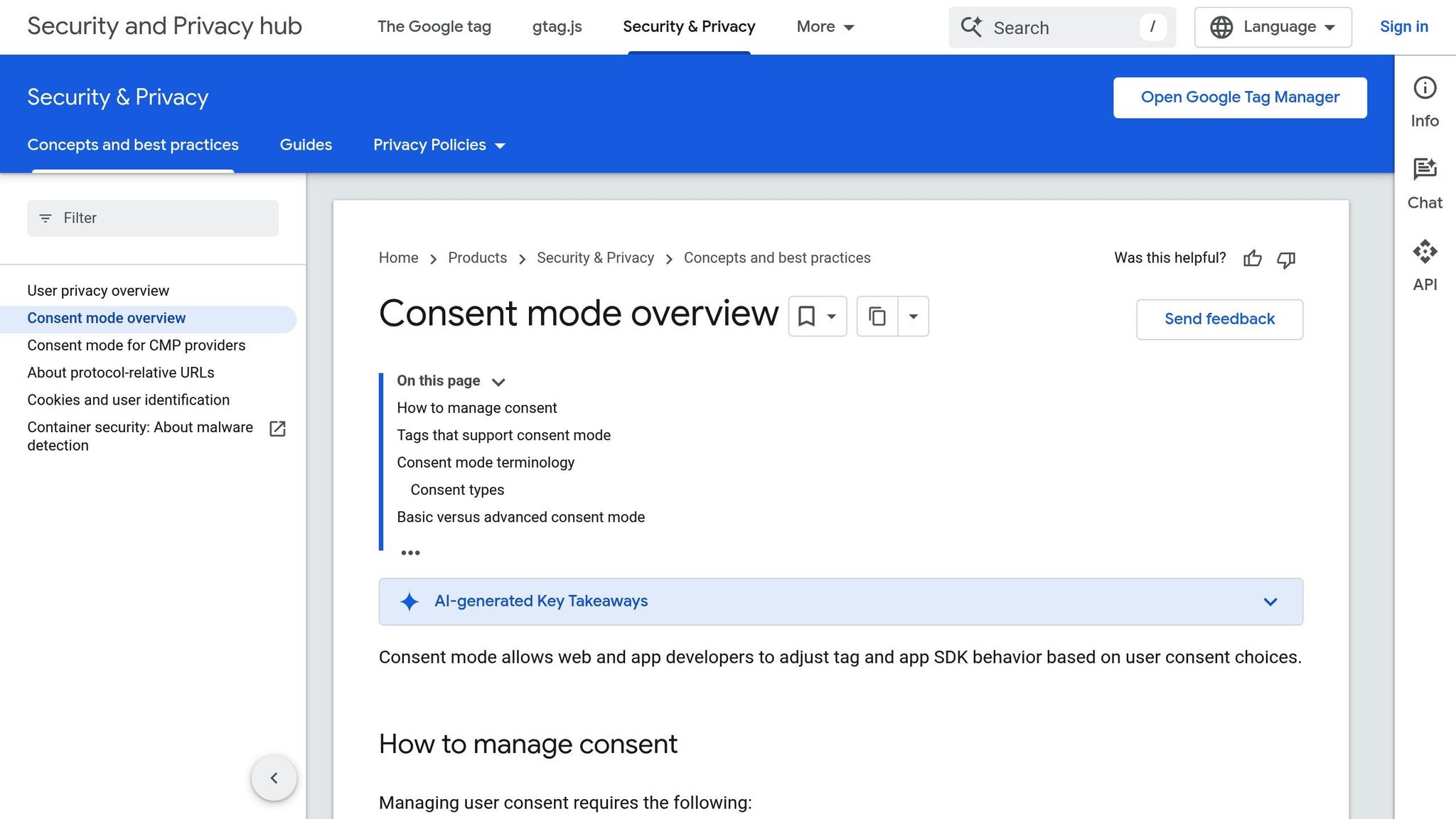Viewport: 1456px width, 819px height.
Task: Collapse the AI-generated Key Takeaways section
Action: pyautogui.click(x=1270, y=601)
